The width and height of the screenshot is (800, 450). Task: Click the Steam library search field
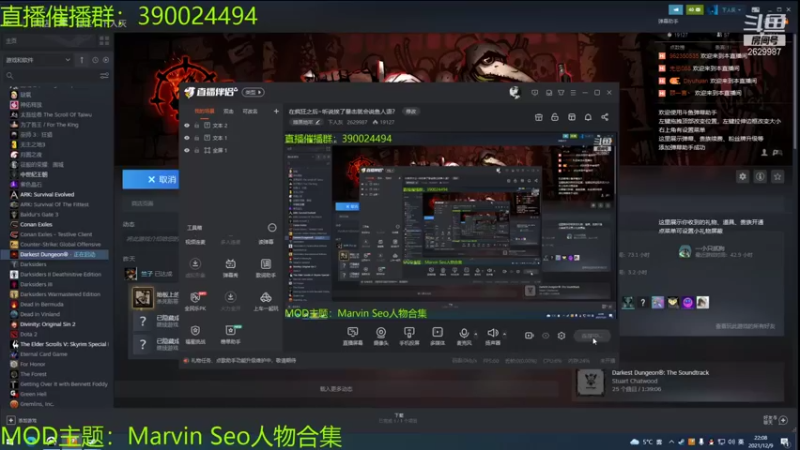[x=51, y=76]
